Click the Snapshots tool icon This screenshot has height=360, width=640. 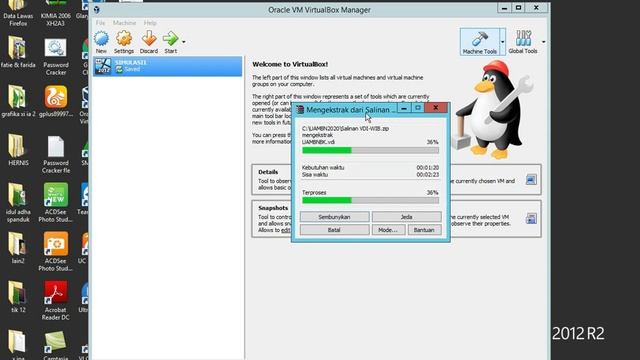click(531, 218)
